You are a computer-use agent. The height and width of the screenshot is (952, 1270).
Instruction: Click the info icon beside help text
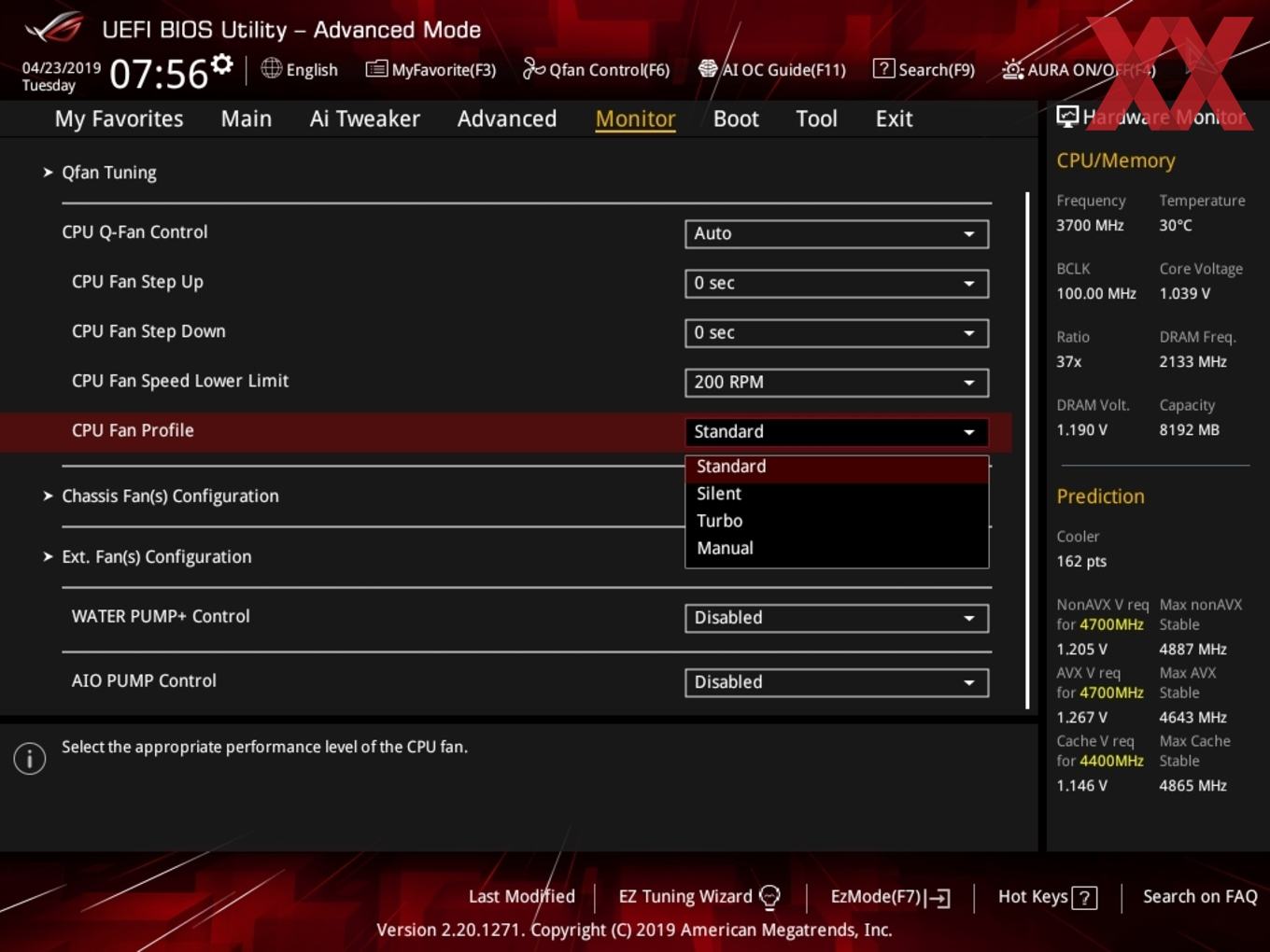(x=30, y=759)
